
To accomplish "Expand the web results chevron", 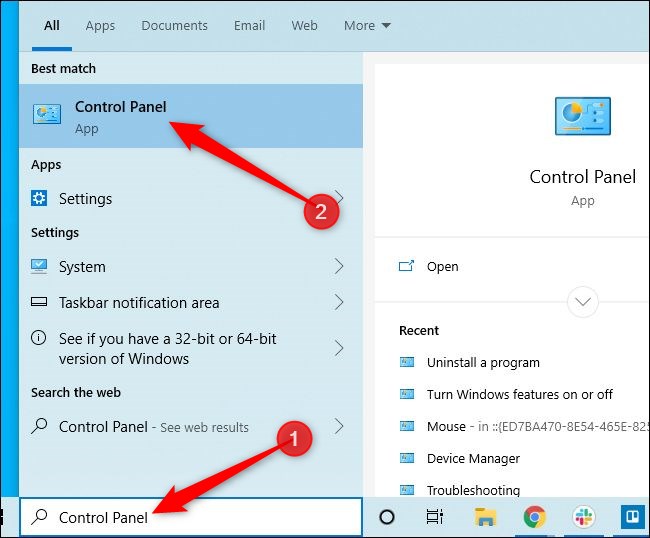I will pyautogui.click(x=339, y=426).
